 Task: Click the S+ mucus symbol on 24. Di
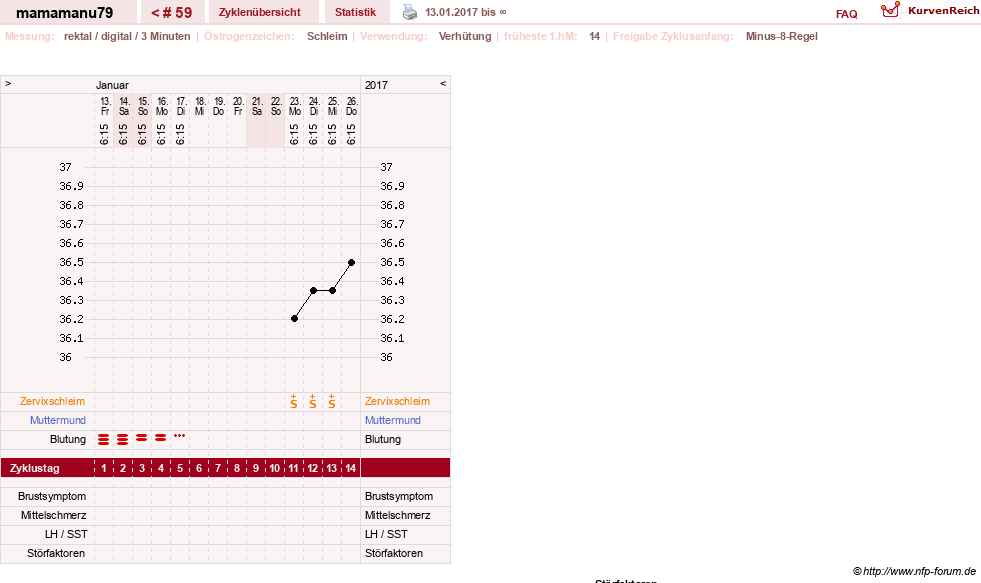[x=313, y=401]
